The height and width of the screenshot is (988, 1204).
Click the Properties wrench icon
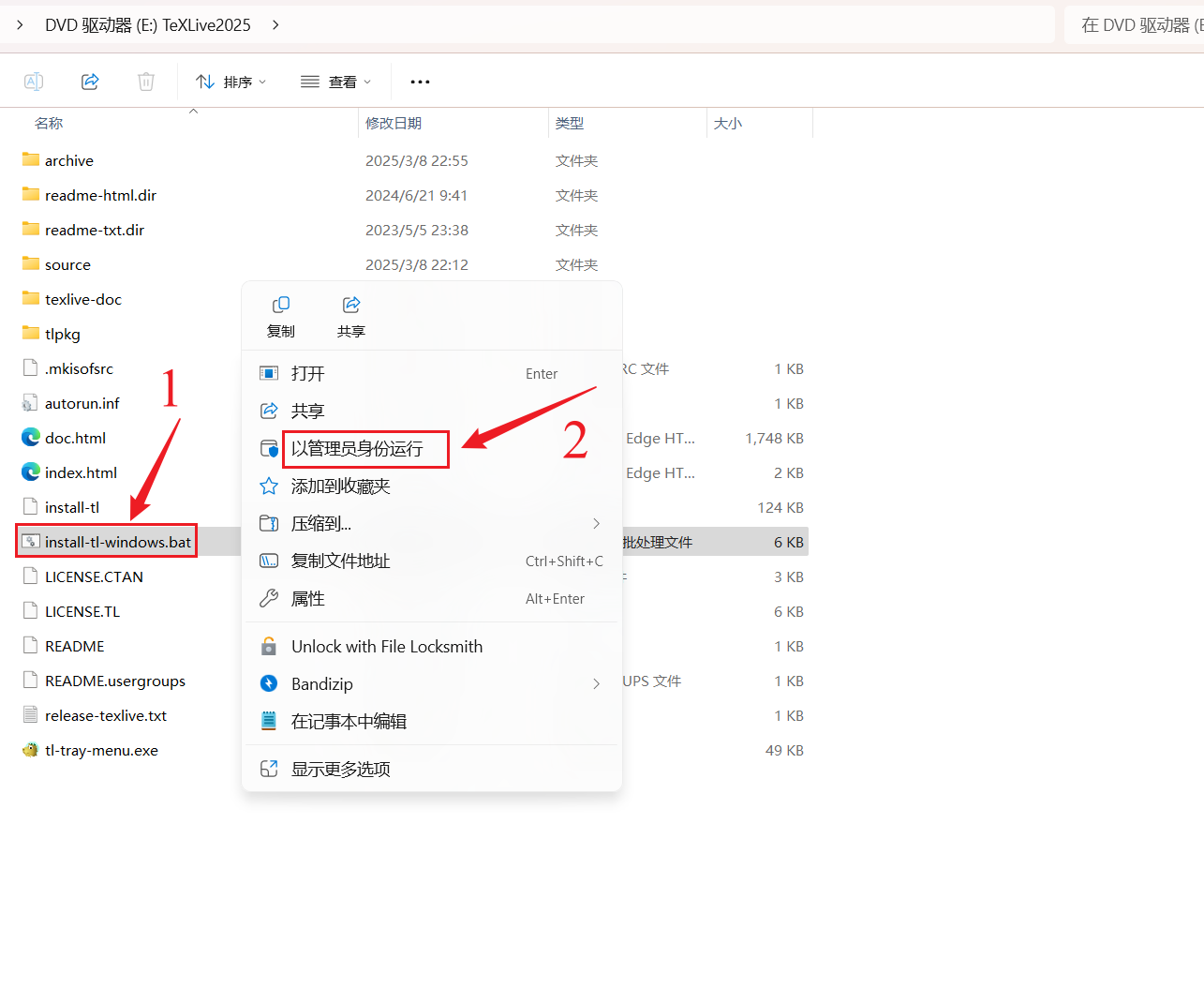[269, 598]
